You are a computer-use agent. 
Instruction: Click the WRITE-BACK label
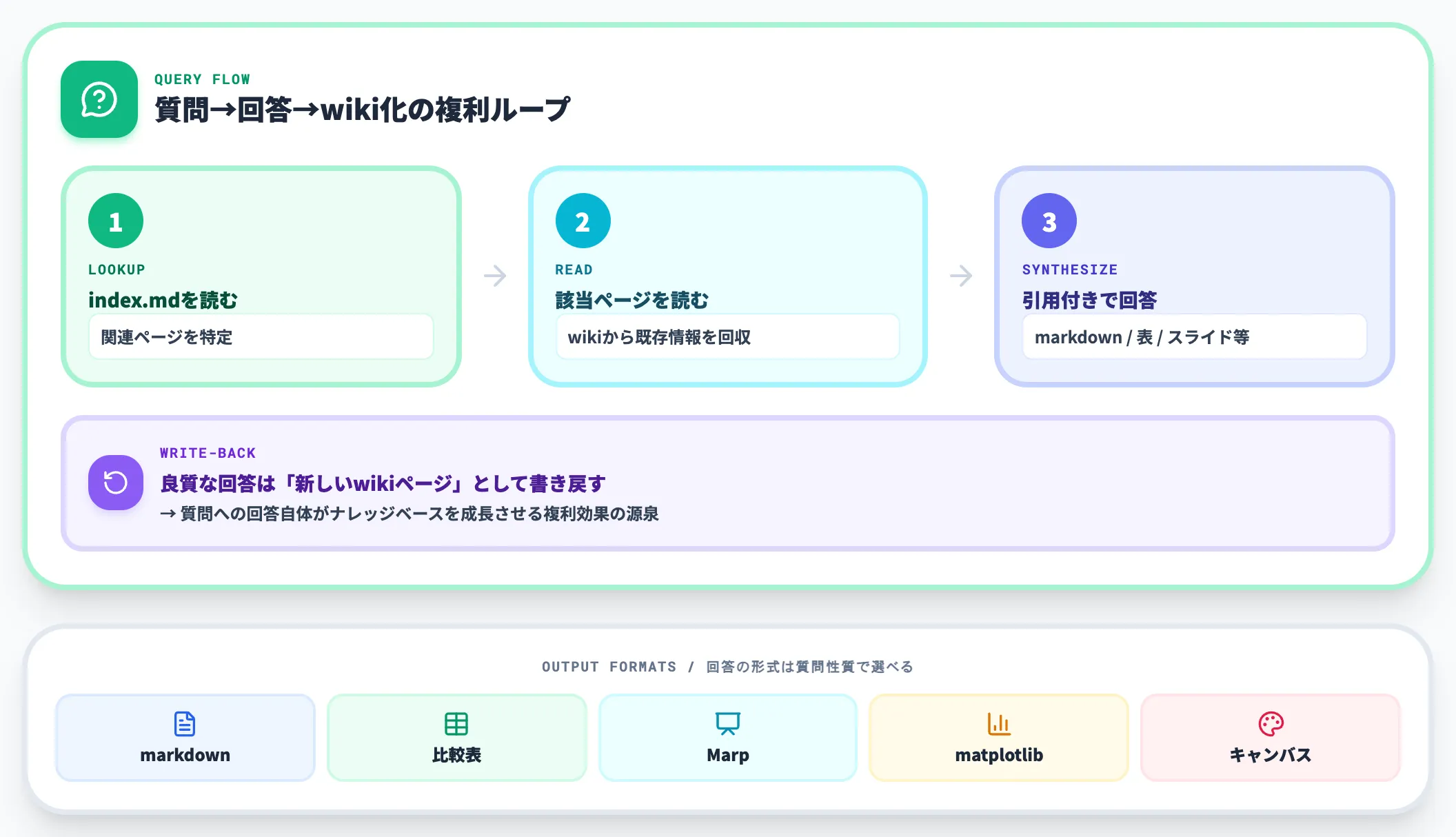pyautogui.click(x=208, y=453)
